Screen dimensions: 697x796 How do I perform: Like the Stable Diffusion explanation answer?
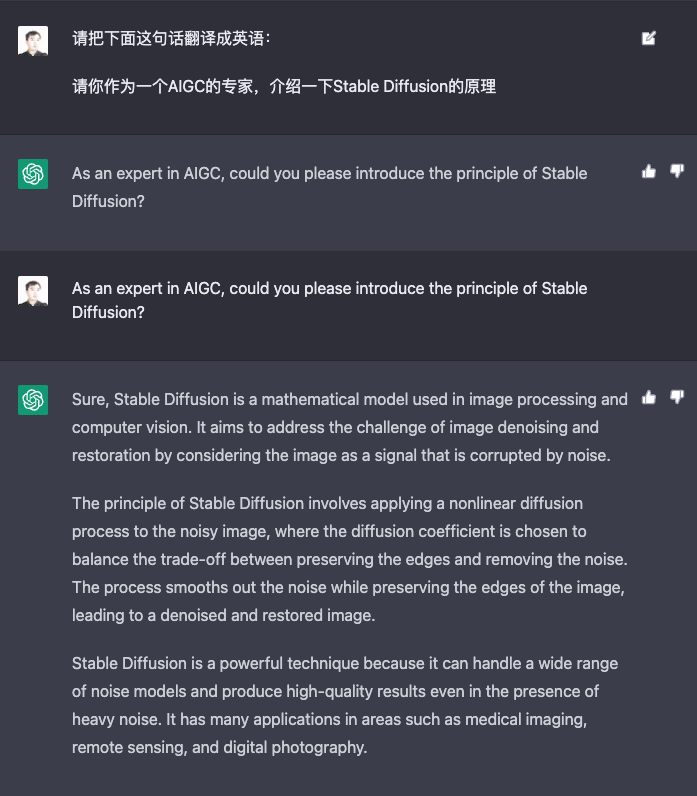(x=649, y=398)
